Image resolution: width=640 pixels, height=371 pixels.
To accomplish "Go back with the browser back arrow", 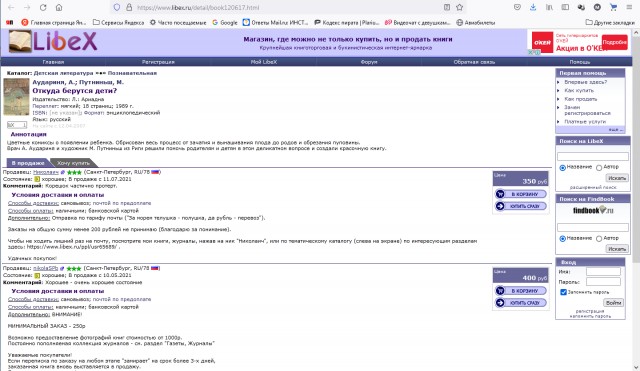I will 11,7.
